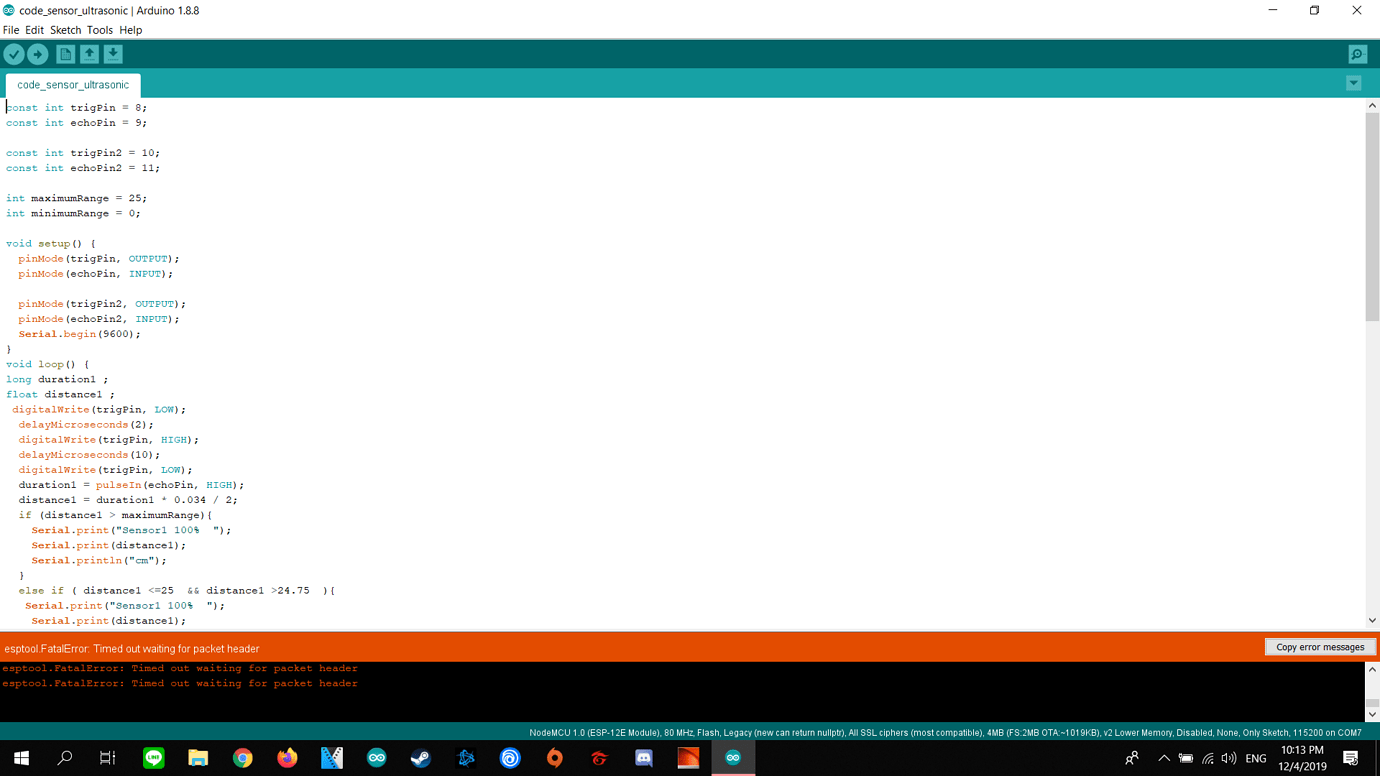
Task: Click the 'void loop() {' line
Action: point(47,364)
